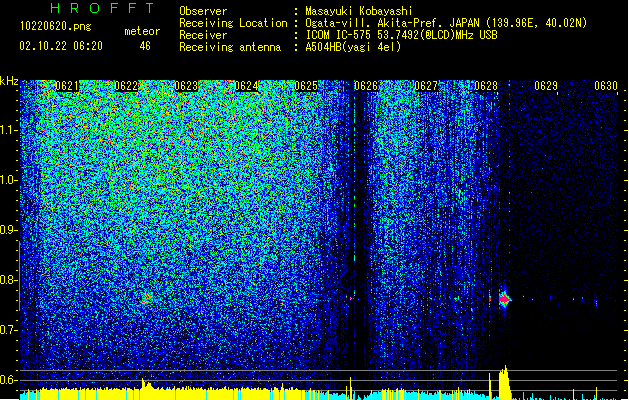Click observer name Masayuki Kobayashi
629x400 pixels.
[359, 11]
